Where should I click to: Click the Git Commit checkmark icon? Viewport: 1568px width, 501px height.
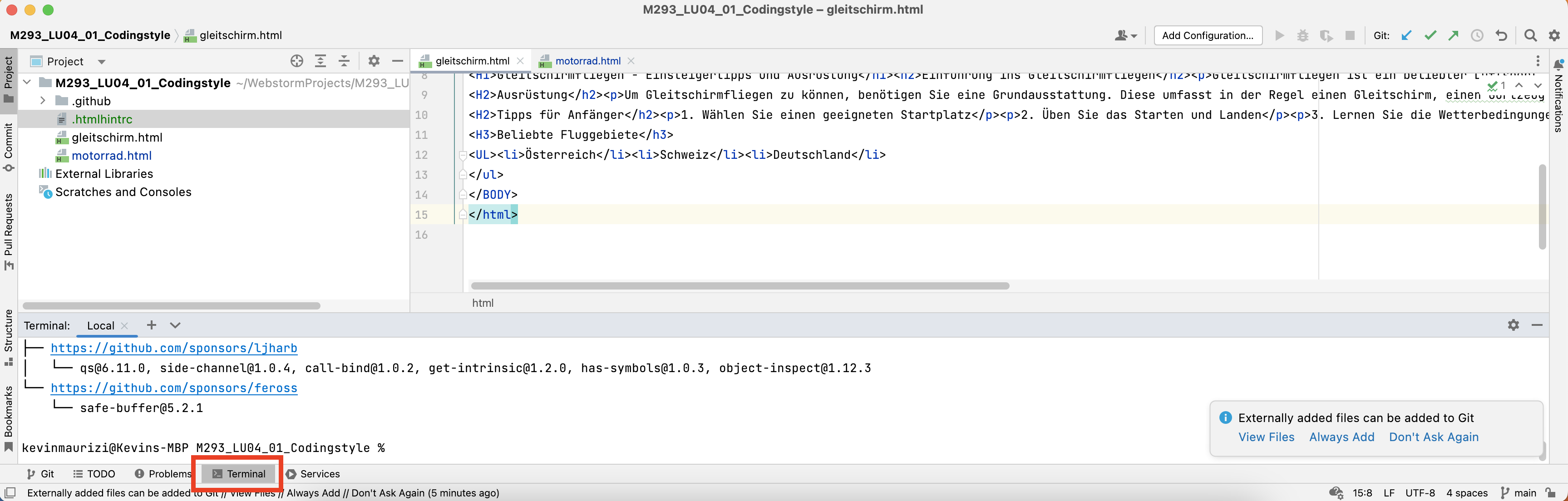click(x=1430, y=35)
